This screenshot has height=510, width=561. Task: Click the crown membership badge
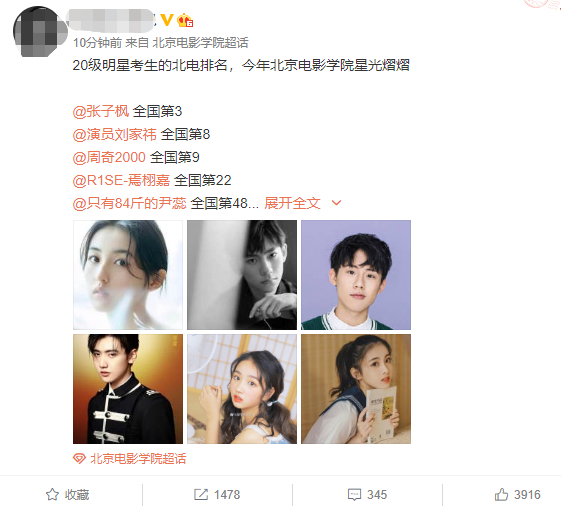[185, 20]
